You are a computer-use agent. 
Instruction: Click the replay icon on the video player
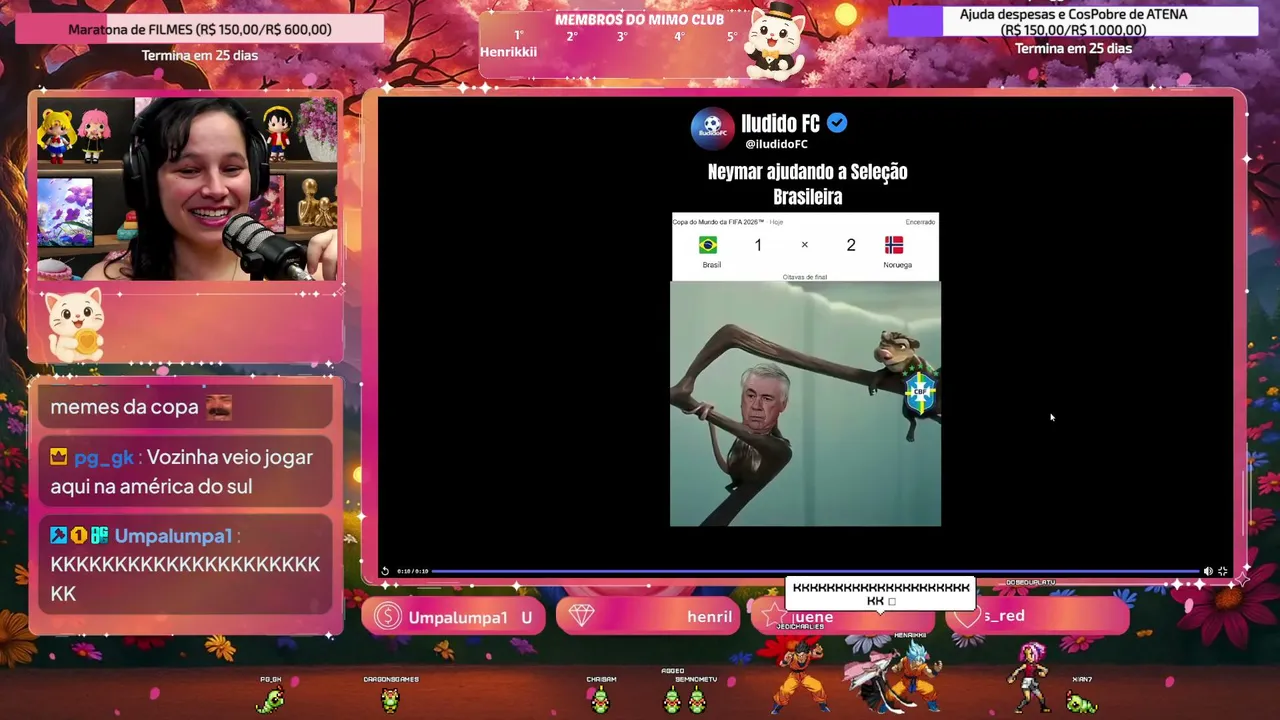[x=385, y=571]
